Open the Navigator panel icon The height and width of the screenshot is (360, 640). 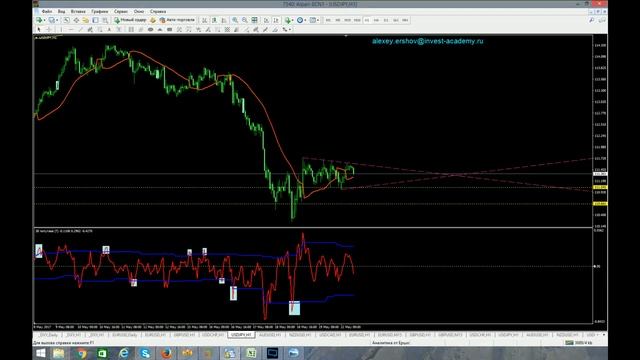(86, 20)
